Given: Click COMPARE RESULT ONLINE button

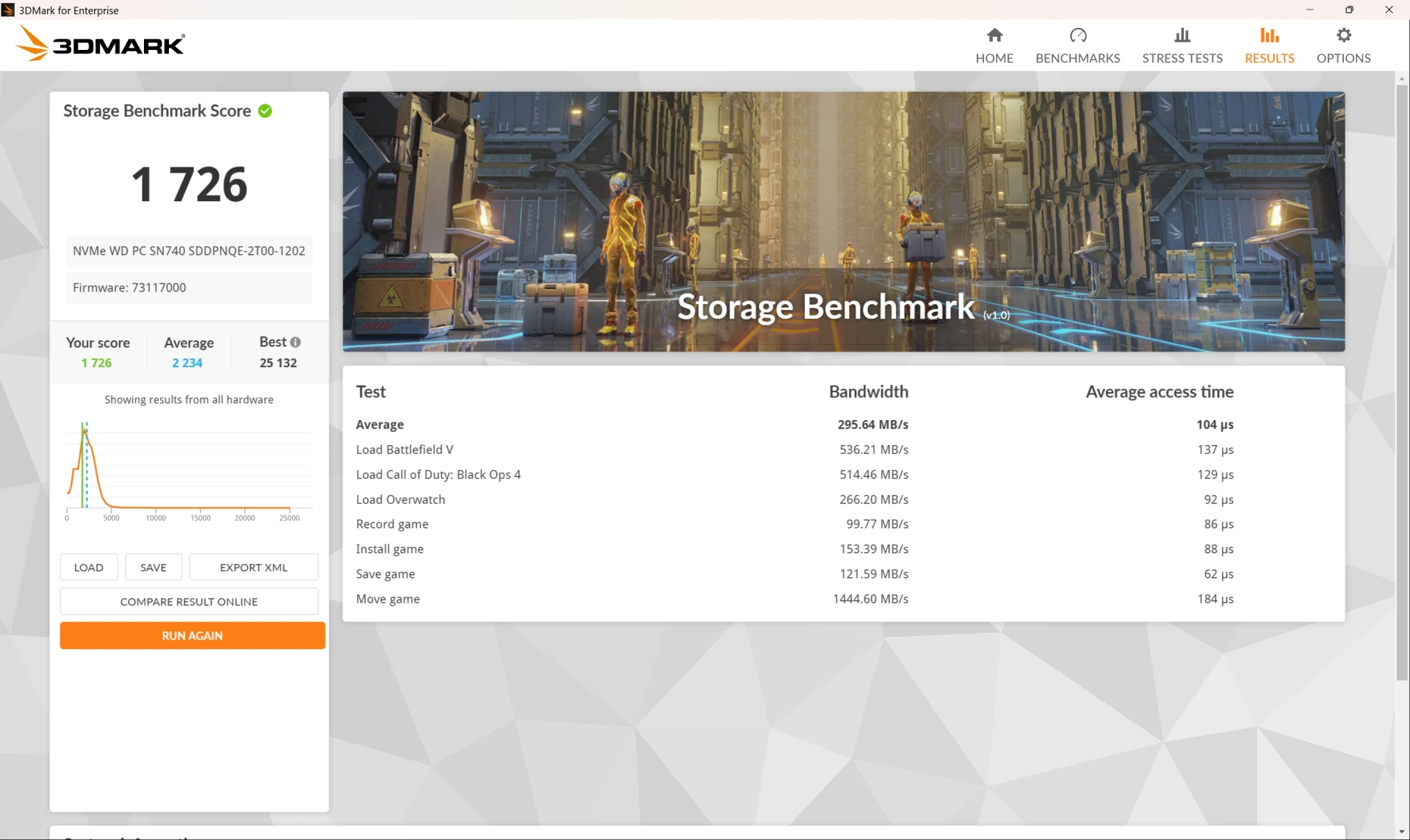Looking at the screenshot, I should 189,601.
